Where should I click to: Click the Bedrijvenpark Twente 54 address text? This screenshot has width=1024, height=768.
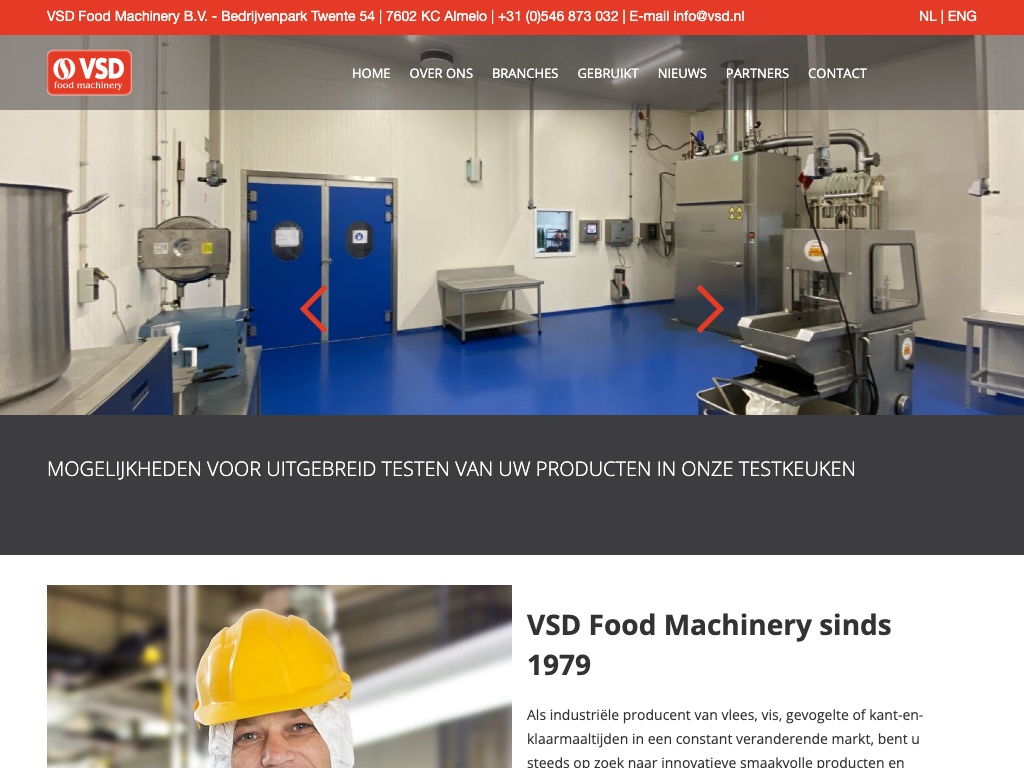pos(298,16)
